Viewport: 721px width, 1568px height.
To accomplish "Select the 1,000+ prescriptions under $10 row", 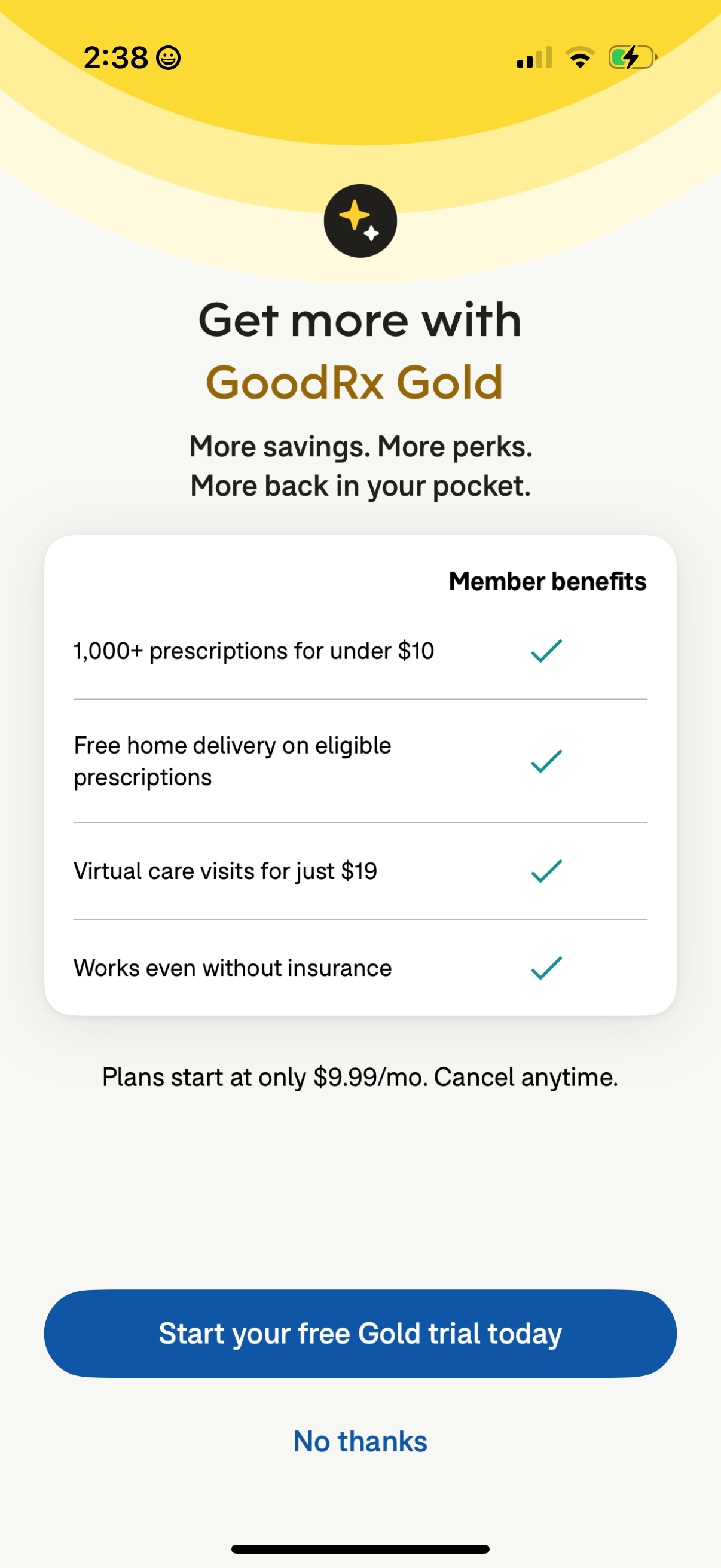I will click(253, 651).
